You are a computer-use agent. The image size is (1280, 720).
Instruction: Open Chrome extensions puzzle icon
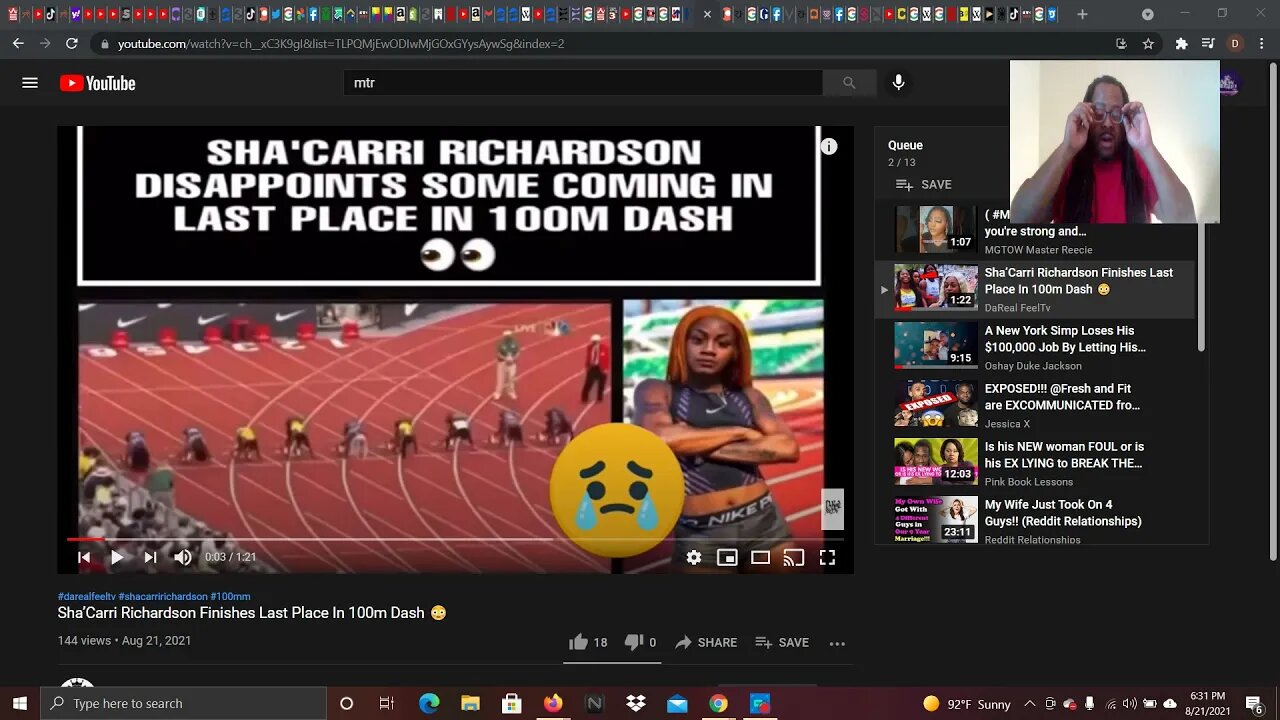point(1181,44)
